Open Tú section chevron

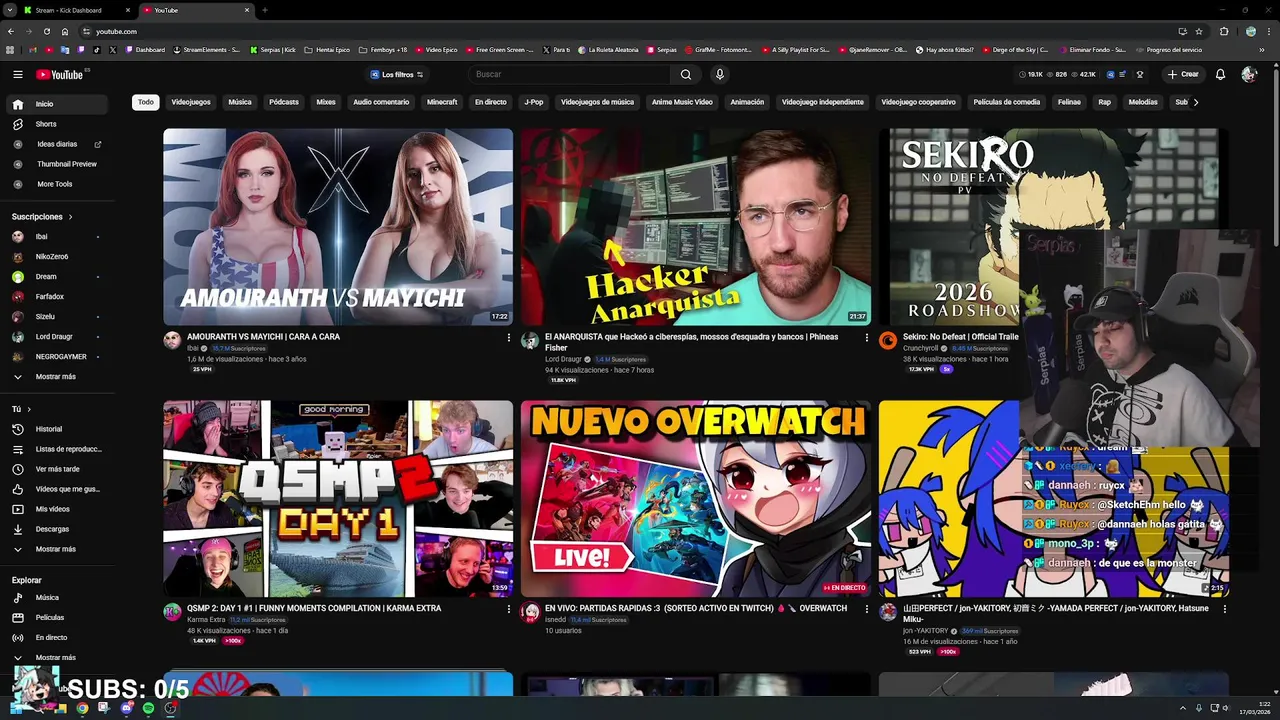29,409
